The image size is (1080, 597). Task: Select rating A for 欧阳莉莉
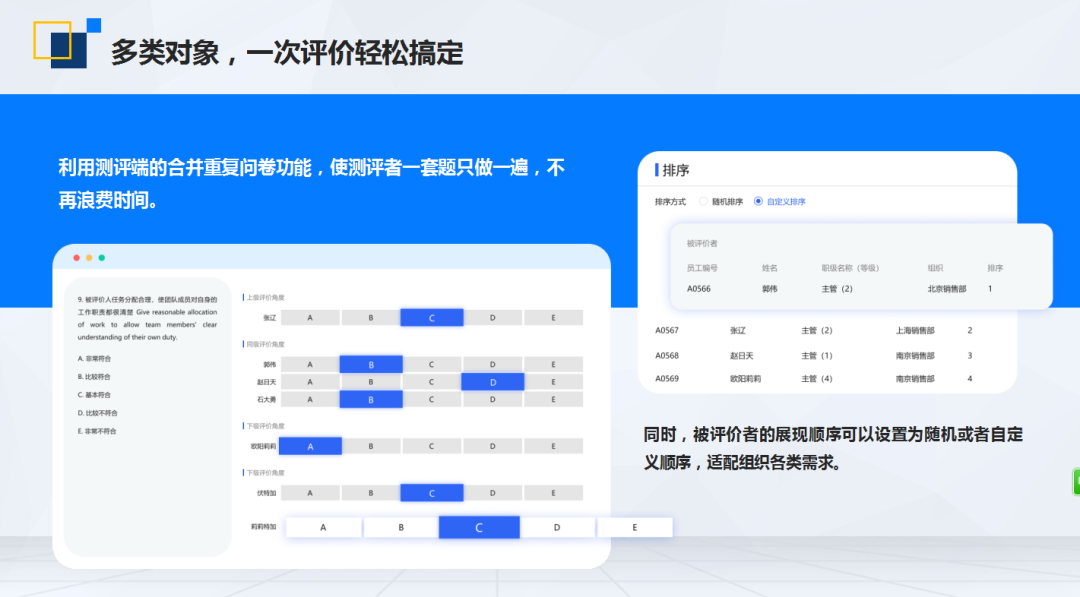(310, 445)
